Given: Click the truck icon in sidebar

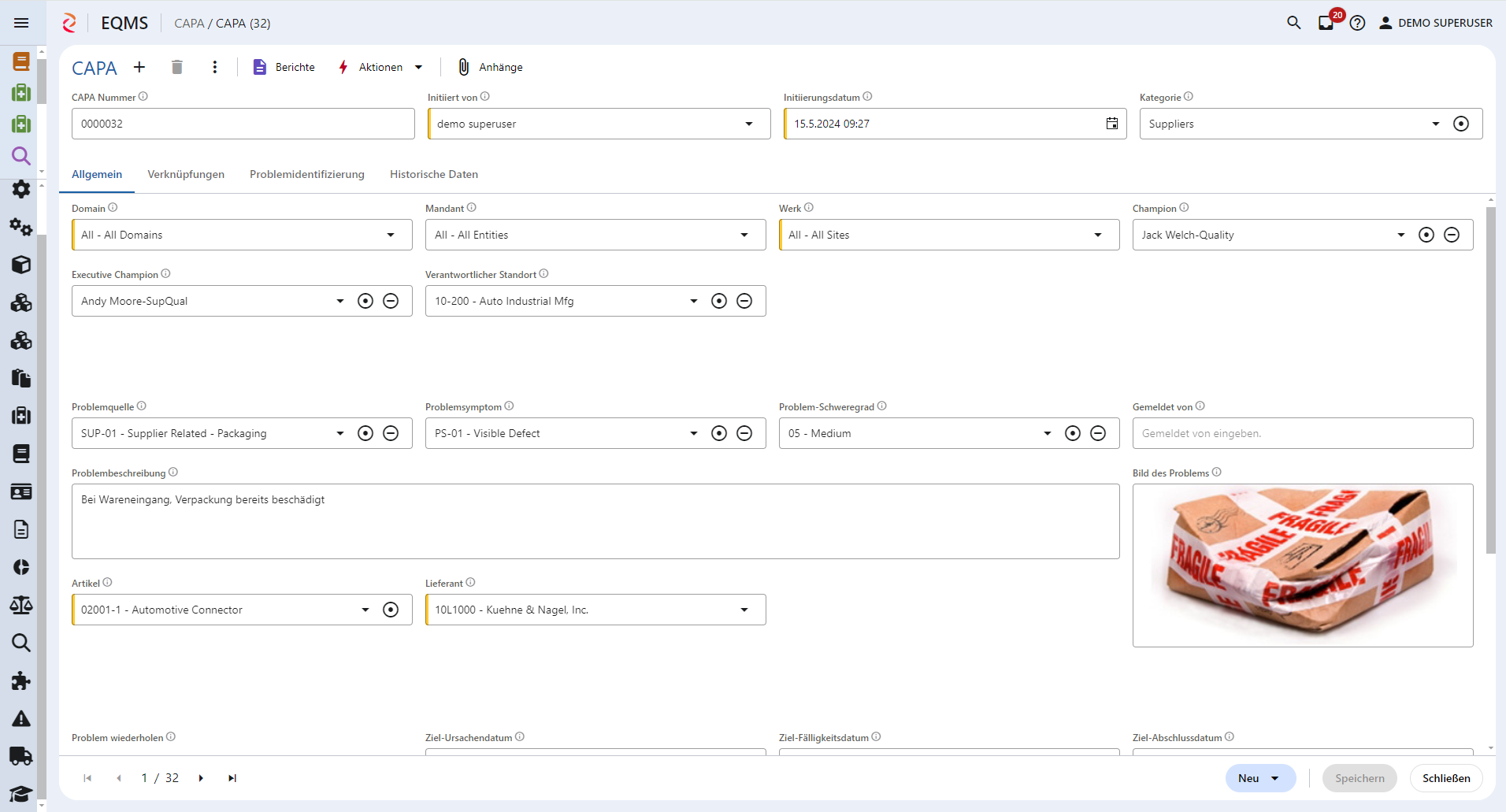Looking at the screenshot, I should (x=21, y=756).
